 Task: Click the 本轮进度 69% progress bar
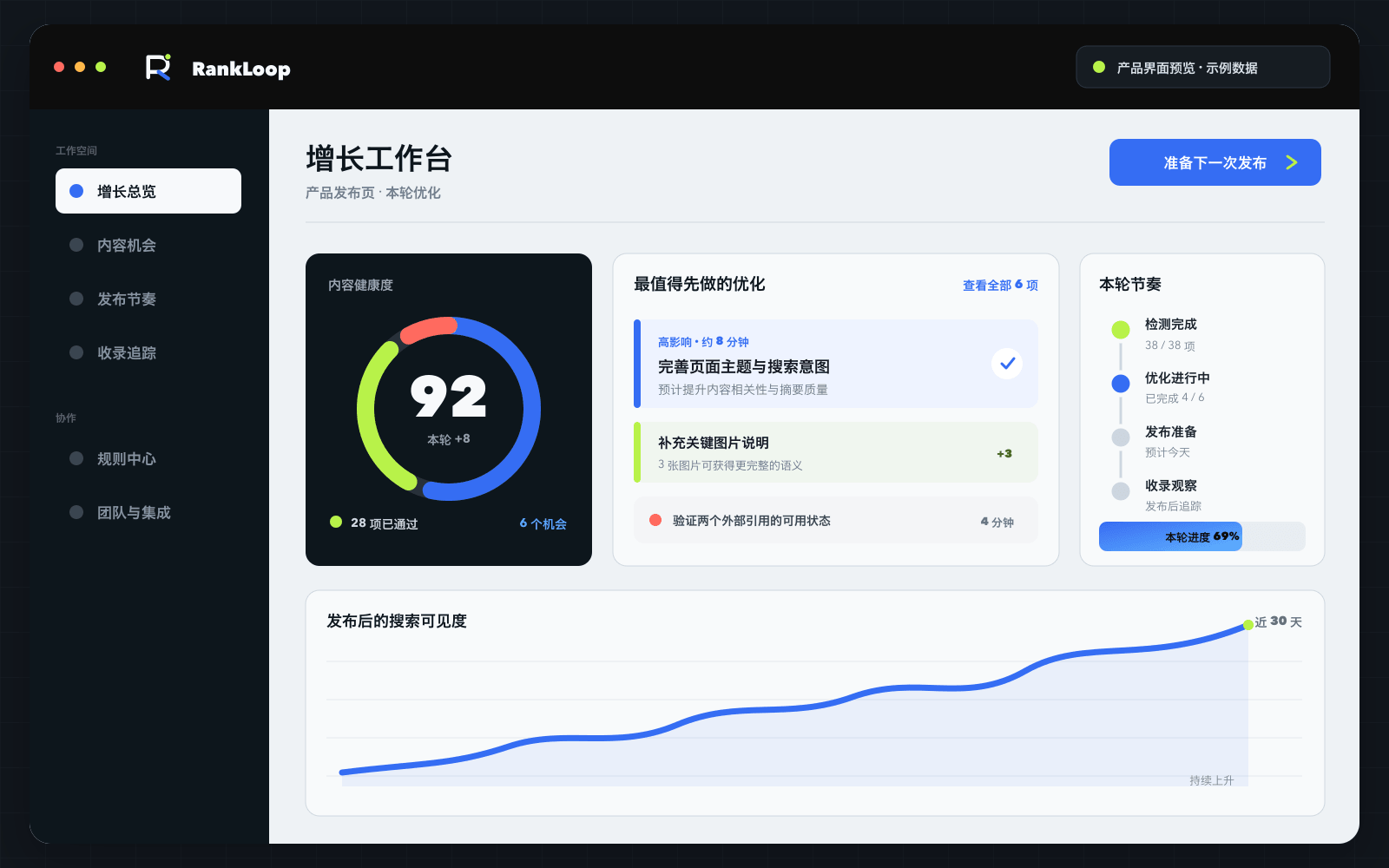(x=1202, y=536)
